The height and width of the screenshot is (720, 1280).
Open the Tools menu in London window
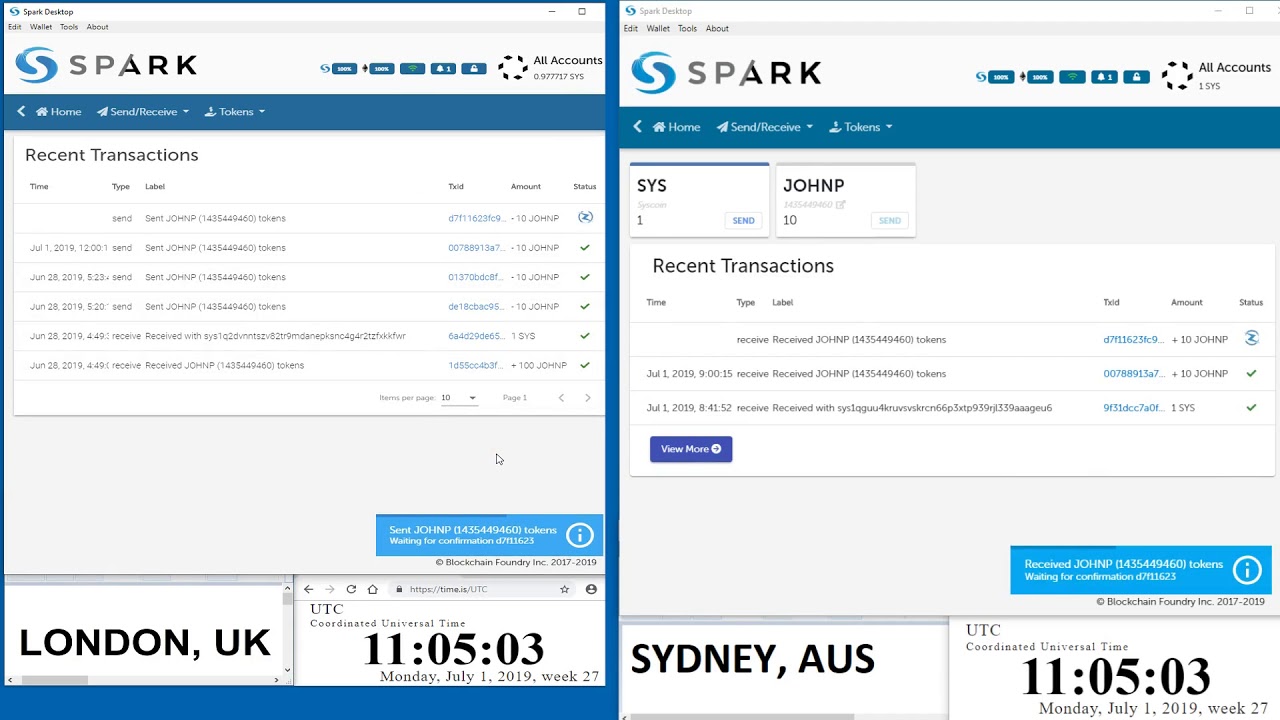(x=69, y=27)
